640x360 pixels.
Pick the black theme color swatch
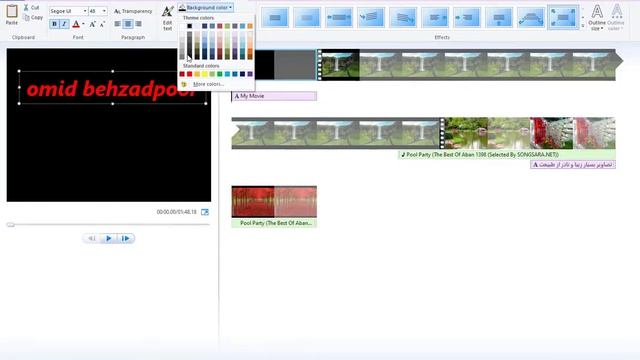click(189, 26)
